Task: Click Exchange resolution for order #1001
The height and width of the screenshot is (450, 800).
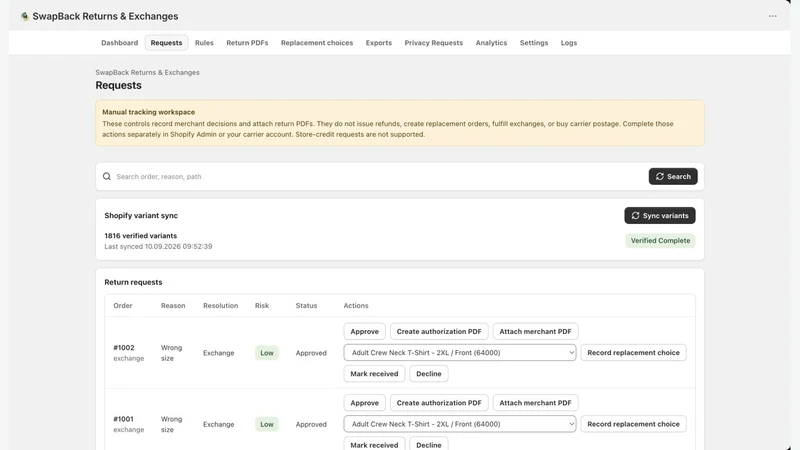Action: tap(218, 424)
